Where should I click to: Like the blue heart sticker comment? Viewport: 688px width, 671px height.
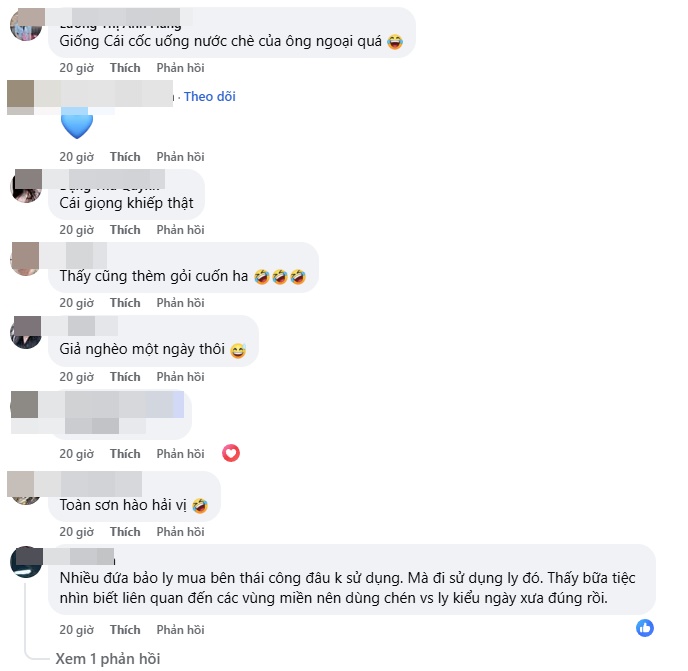125,157
